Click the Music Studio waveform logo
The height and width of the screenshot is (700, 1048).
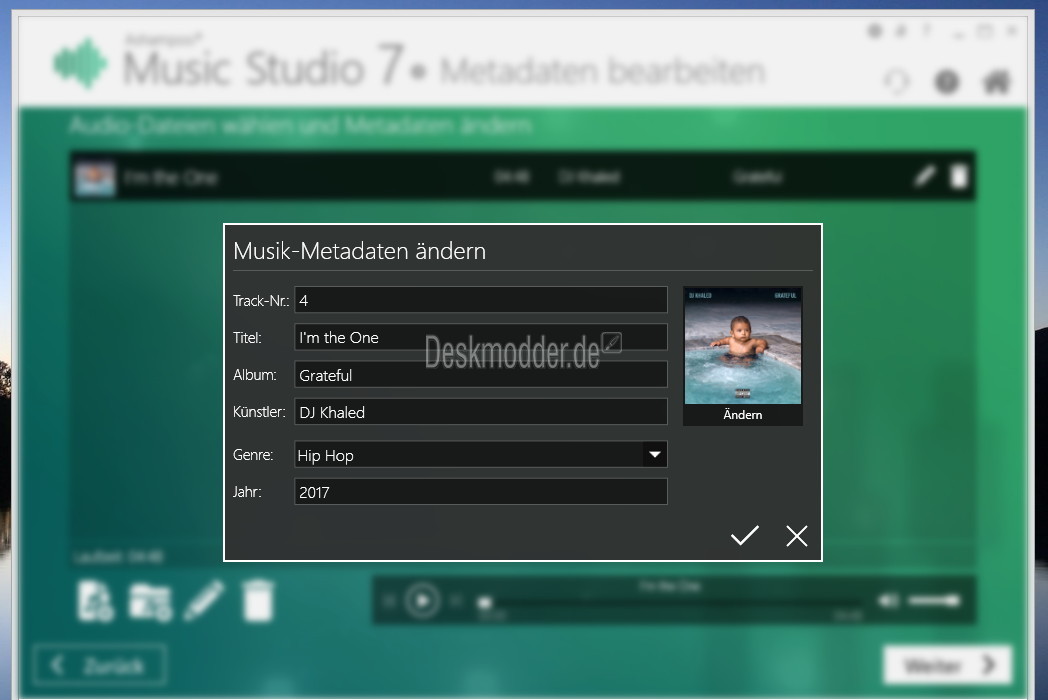tap(80, 64)
